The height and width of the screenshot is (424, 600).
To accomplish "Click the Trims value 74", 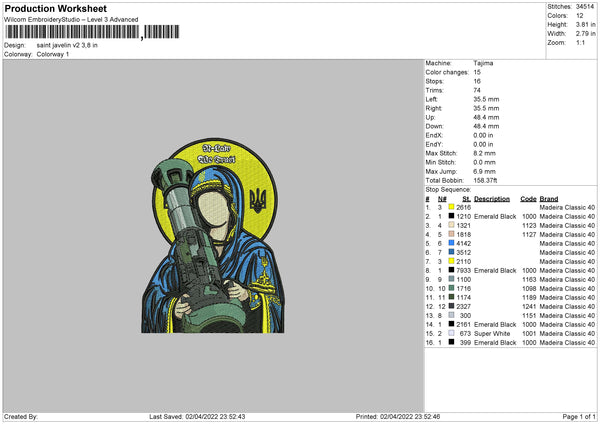I will point(477,90).
